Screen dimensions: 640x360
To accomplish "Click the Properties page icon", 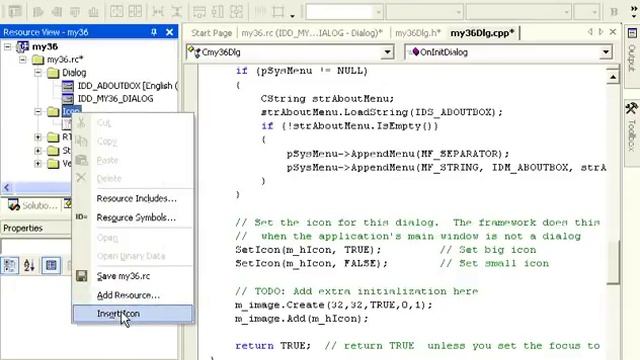I will (x=51, y=266).
